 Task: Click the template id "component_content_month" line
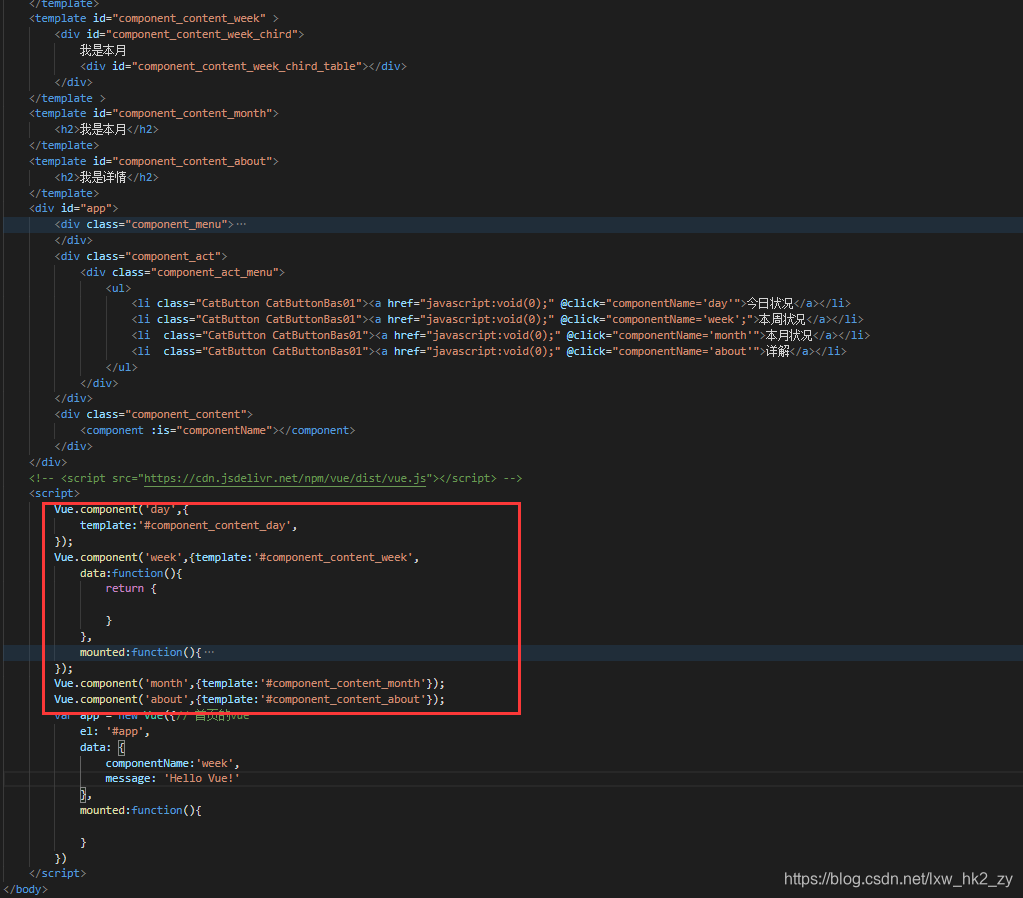coord(154,114)
